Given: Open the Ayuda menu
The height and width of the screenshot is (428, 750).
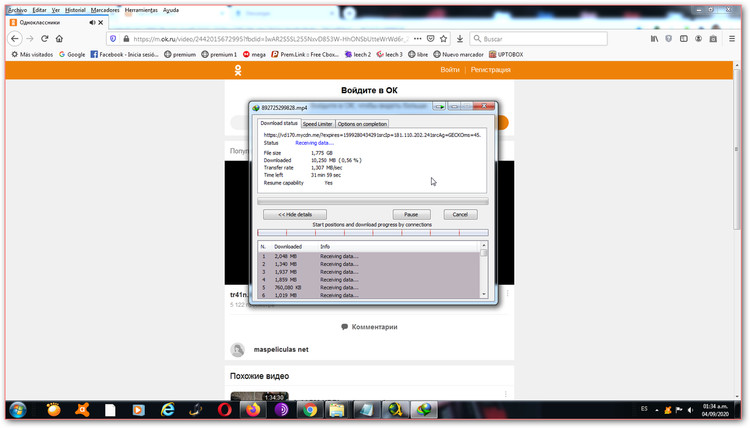Looking at the screenshot, I should point(171,10).
